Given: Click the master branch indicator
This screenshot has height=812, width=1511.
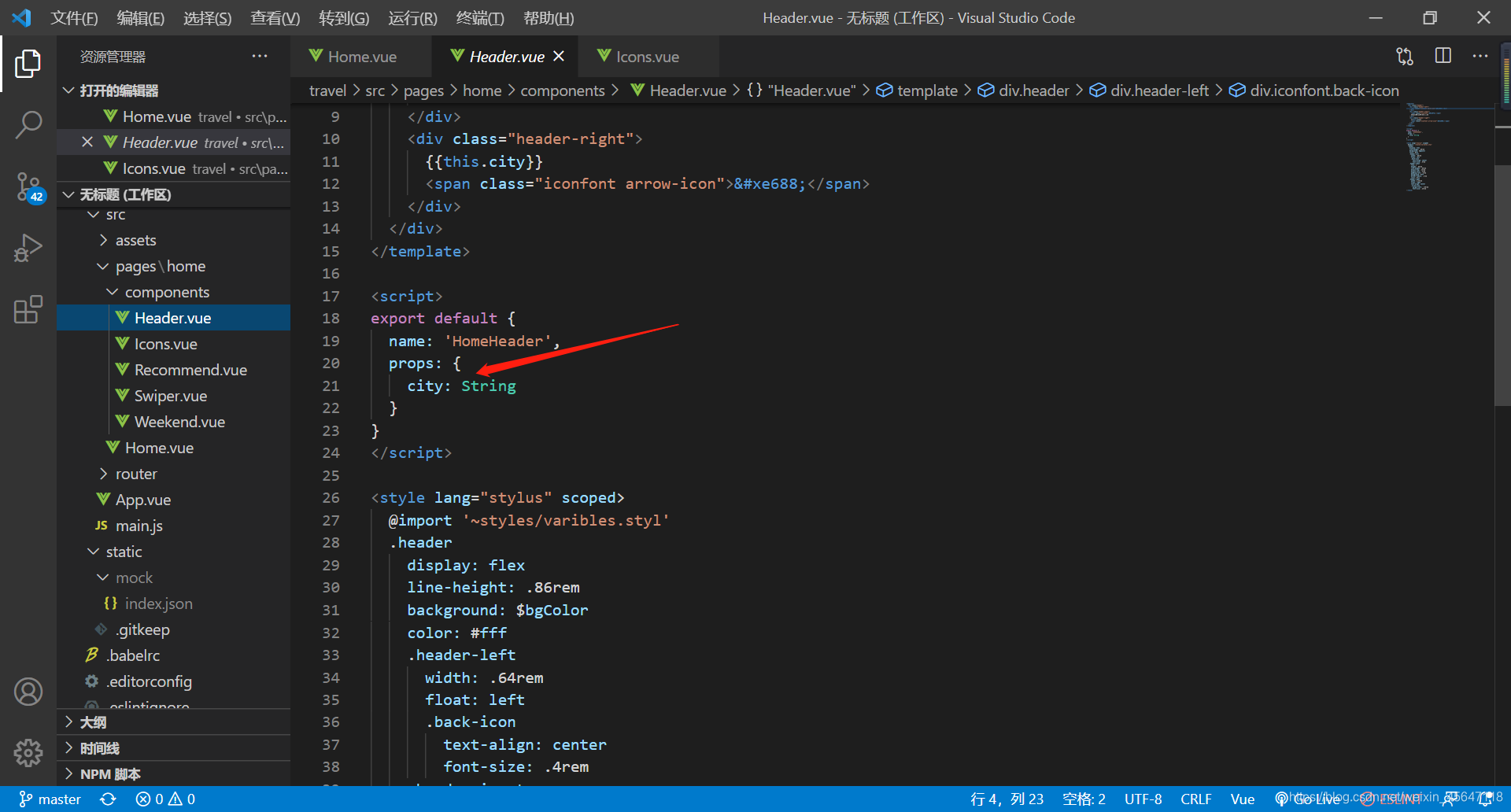Looking at the screenshot, I should [x=50, y=799].
